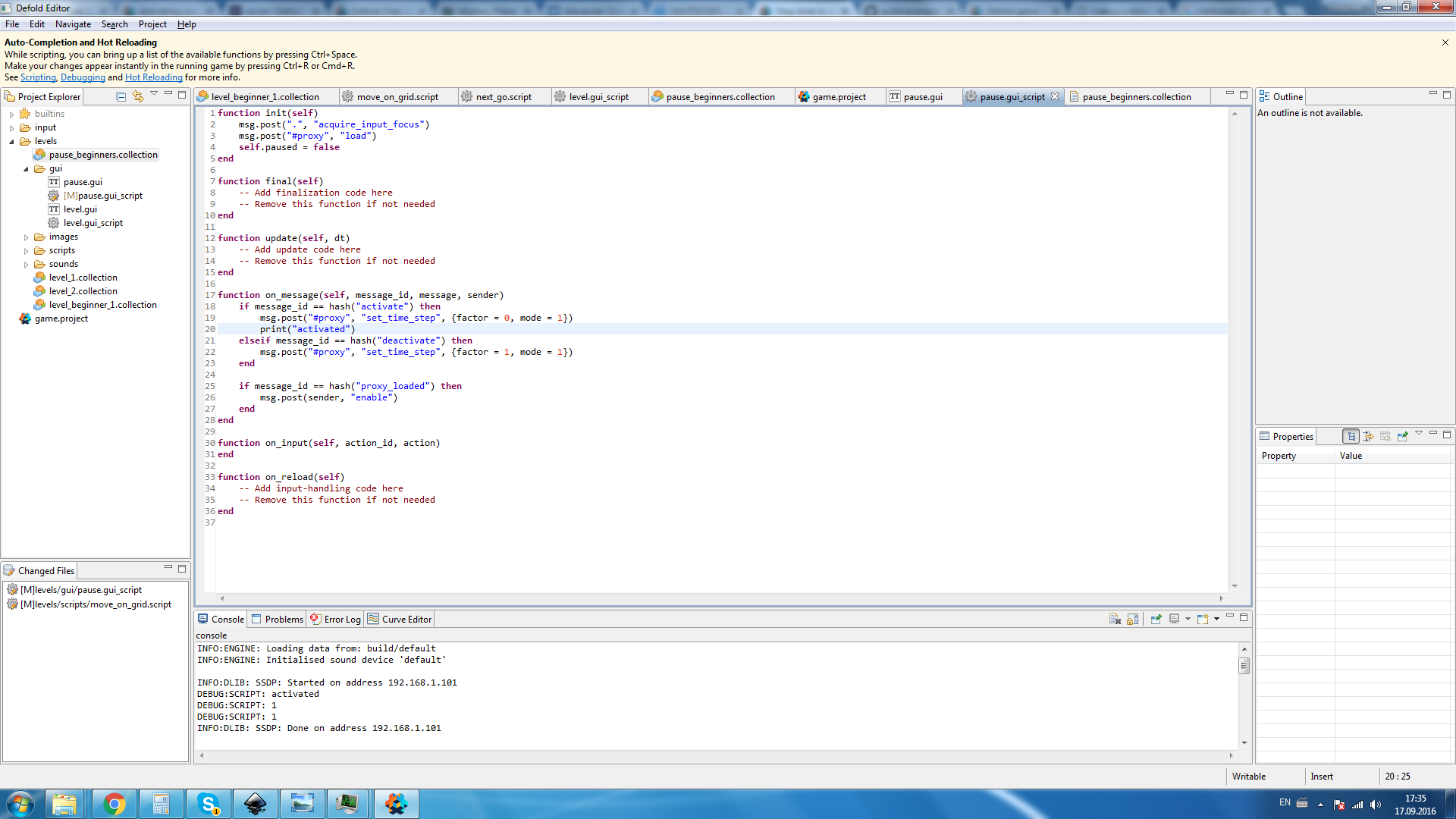Collapse all in Project Explorer
Image resolution: width=1456 pixels, height=819 pixels.
click(121, 96)
